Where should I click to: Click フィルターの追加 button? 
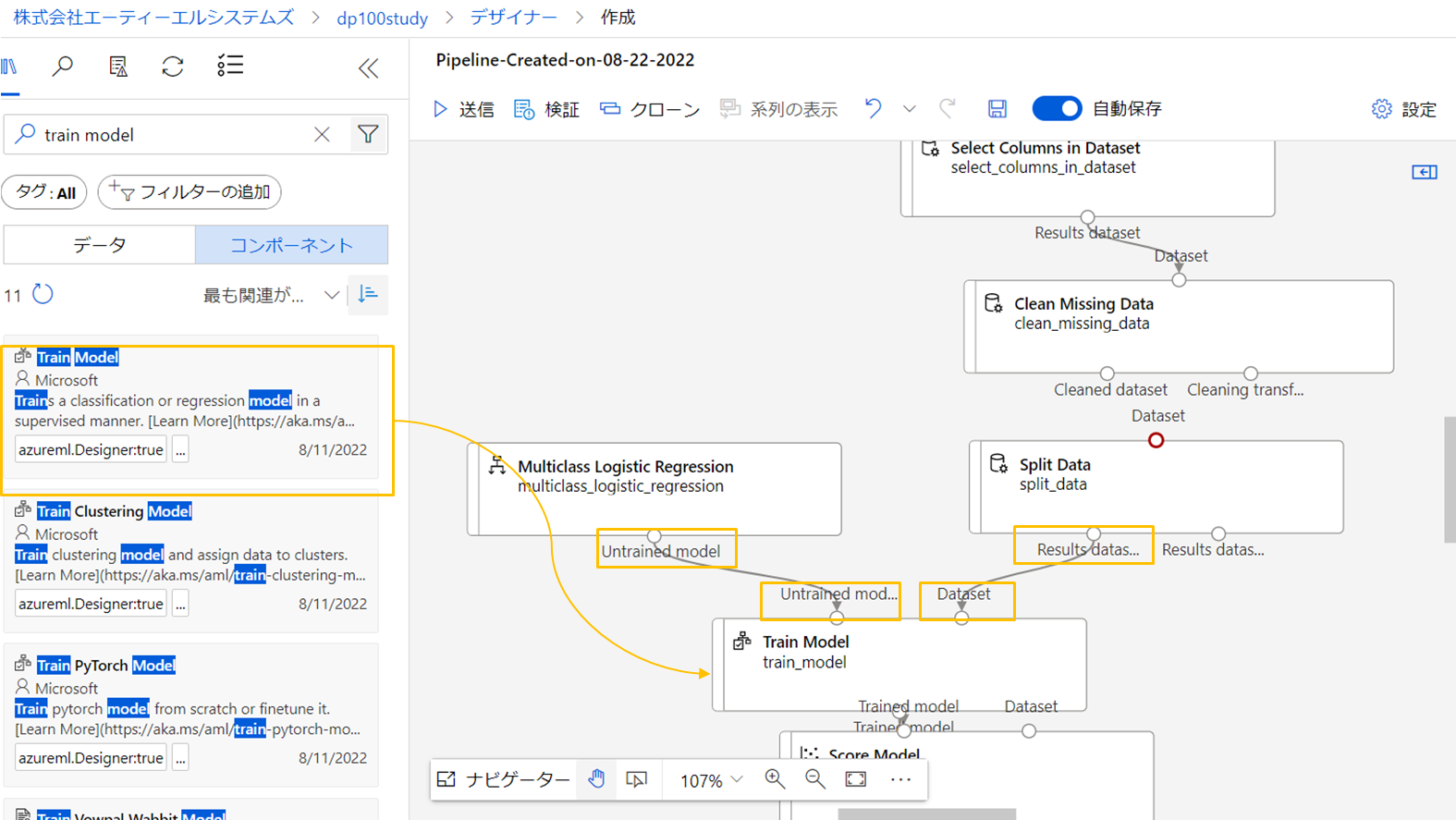(190, 192)
